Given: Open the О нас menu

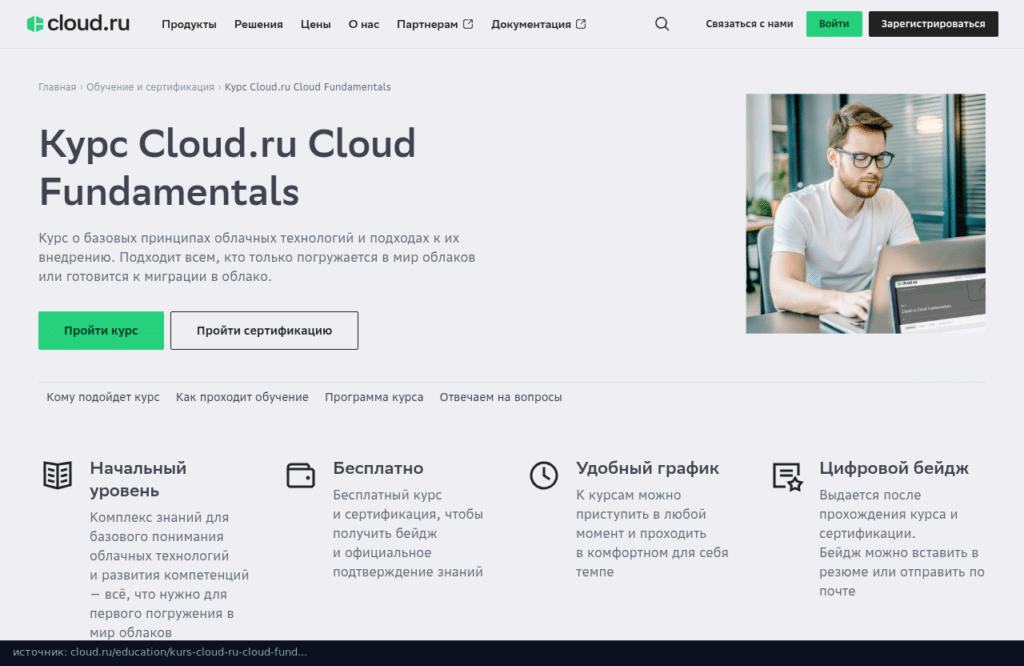Looking at the screenshot, I should [x=364, y=24].
